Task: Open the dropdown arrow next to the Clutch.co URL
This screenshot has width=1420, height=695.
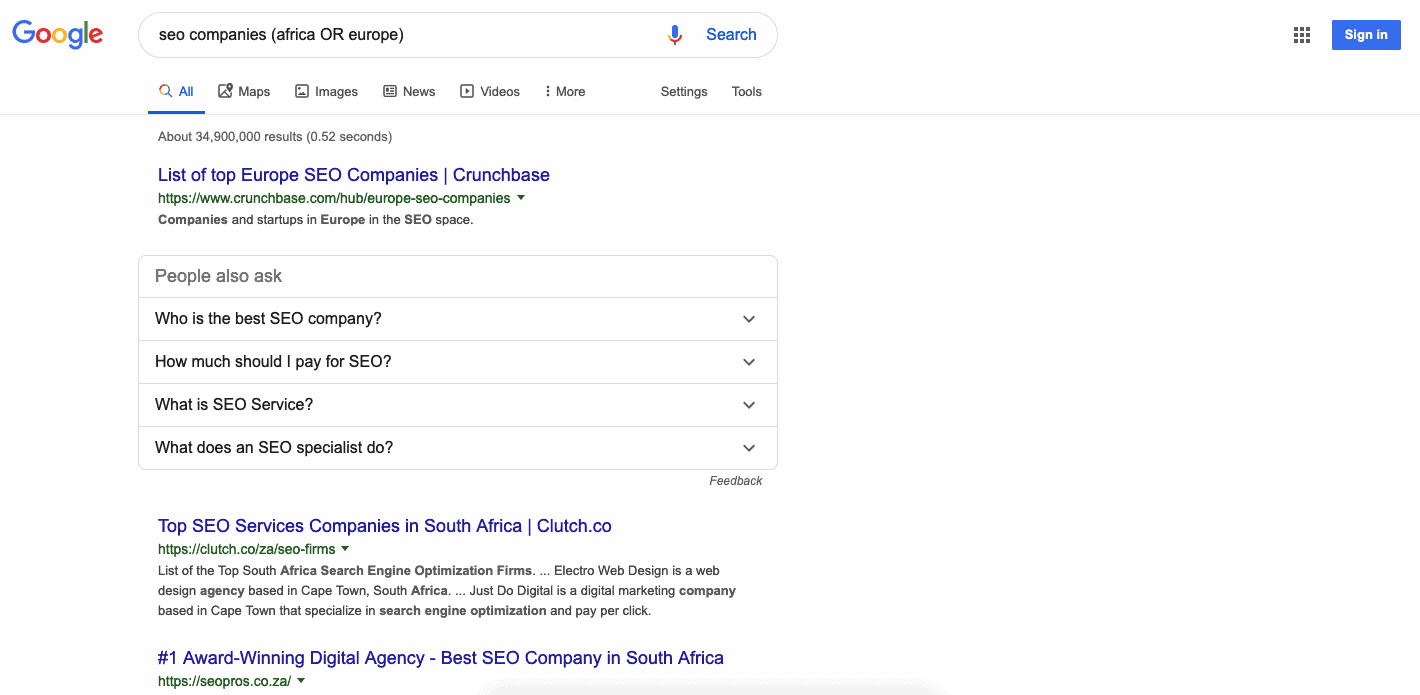Action: tap(346, 548)
